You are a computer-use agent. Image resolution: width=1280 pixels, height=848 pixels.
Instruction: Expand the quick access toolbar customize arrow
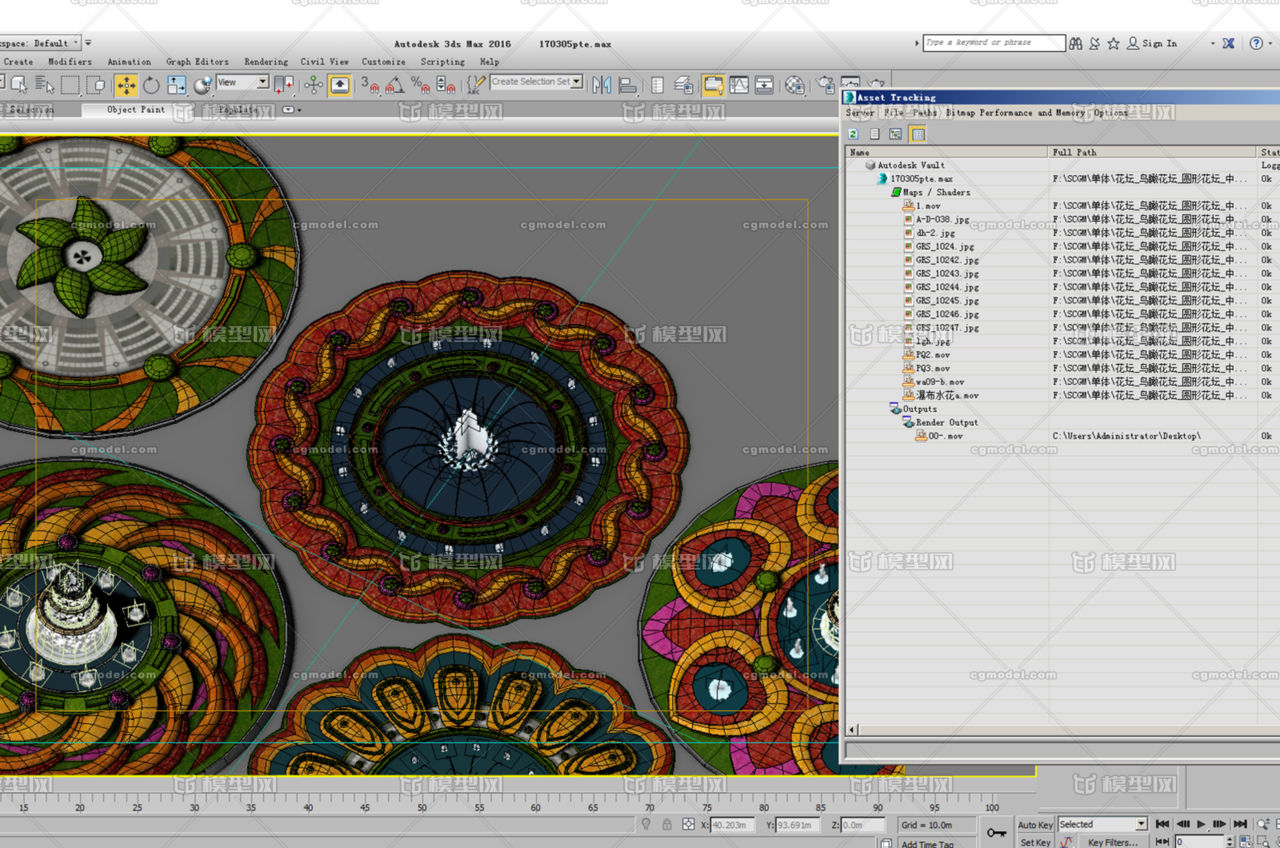88,43
